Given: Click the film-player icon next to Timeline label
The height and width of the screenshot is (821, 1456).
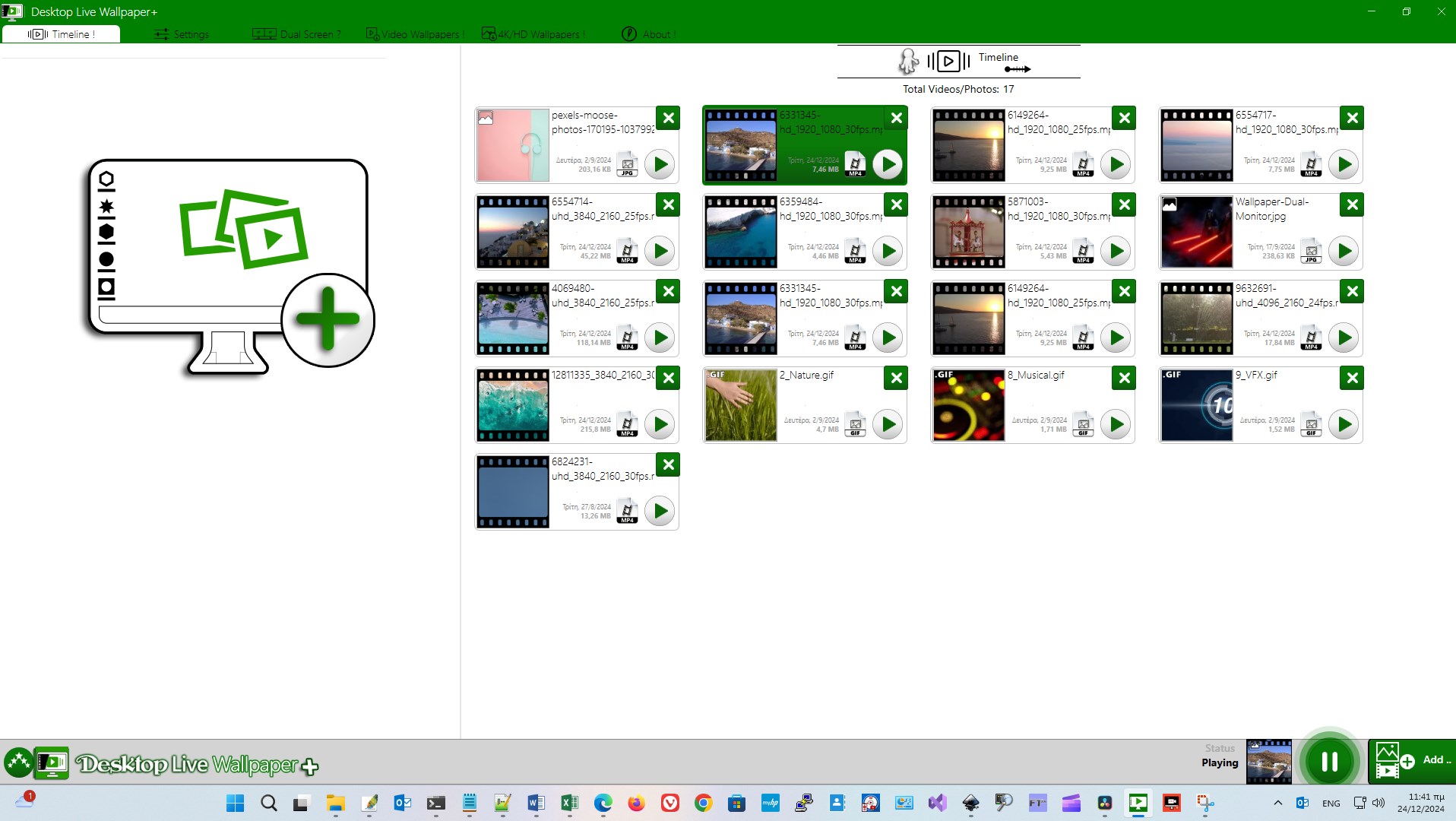Looking at the screenshot, I should point(949,61).
